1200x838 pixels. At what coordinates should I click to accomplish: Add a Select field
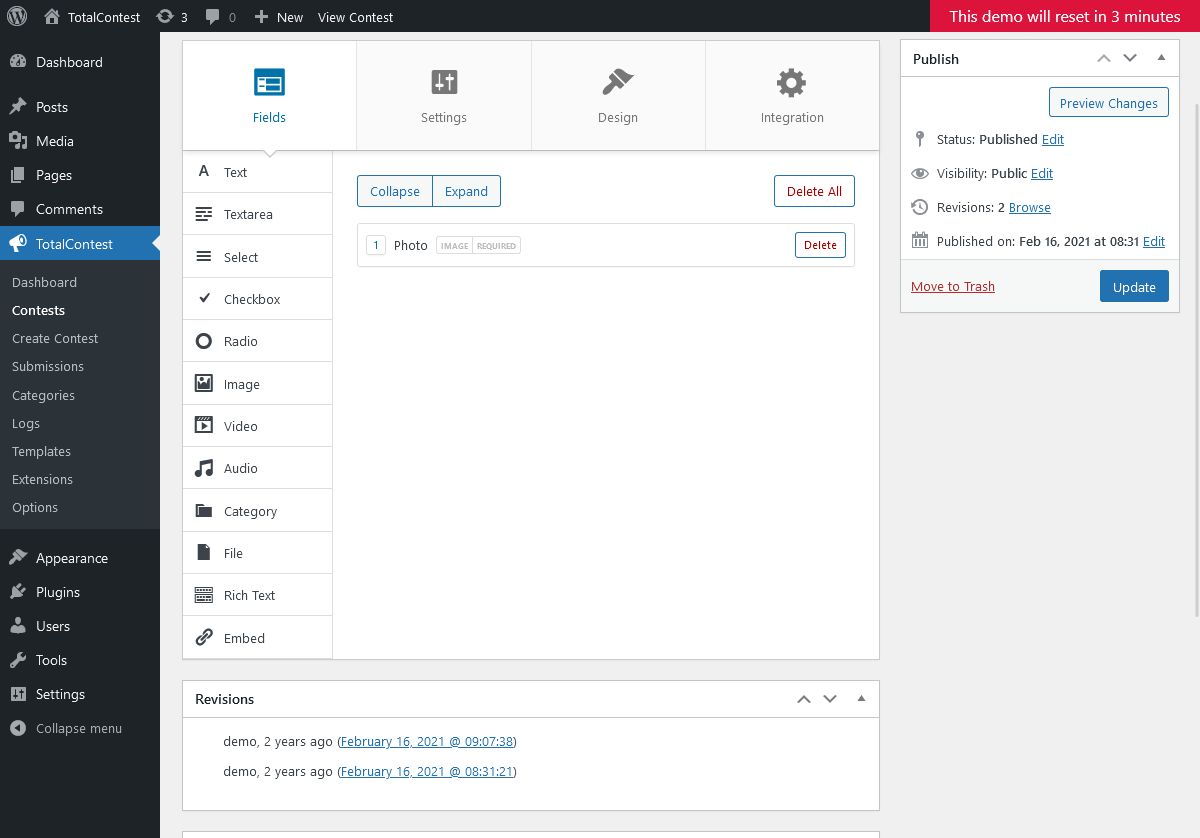257,257
